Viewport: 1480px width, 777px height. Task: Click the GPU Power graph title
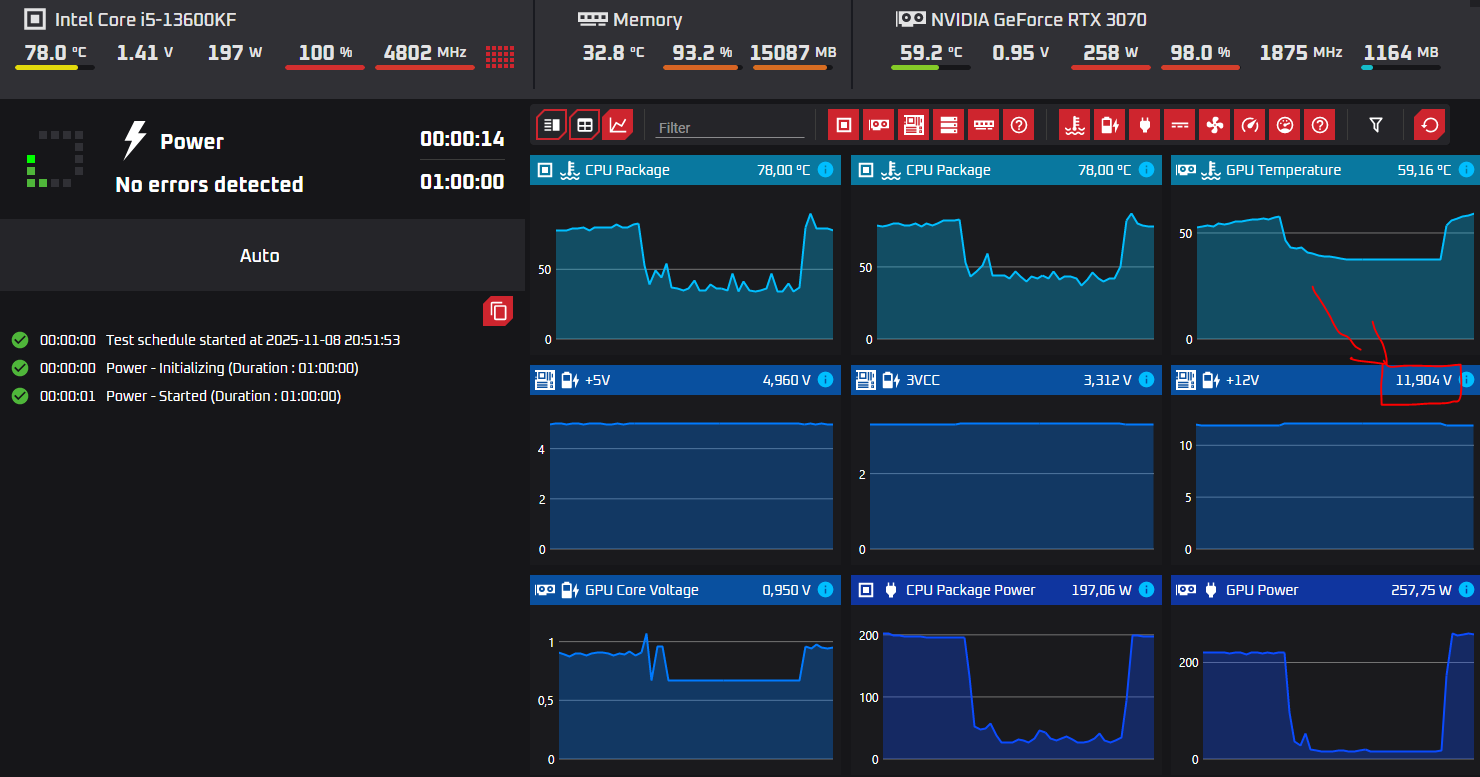click(1262, 590)
